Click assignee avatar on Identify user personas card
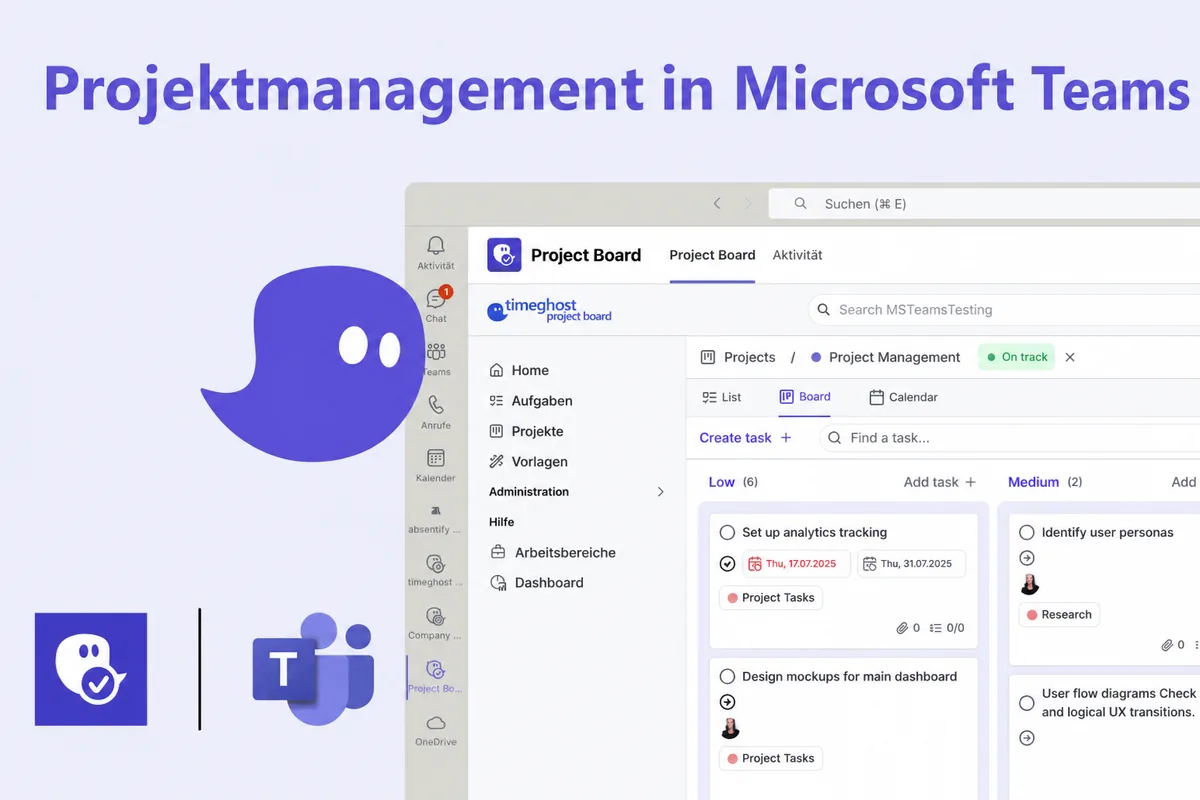Screen dimensions: 1200x800 pyautogui.click(x=1030, y=585)
